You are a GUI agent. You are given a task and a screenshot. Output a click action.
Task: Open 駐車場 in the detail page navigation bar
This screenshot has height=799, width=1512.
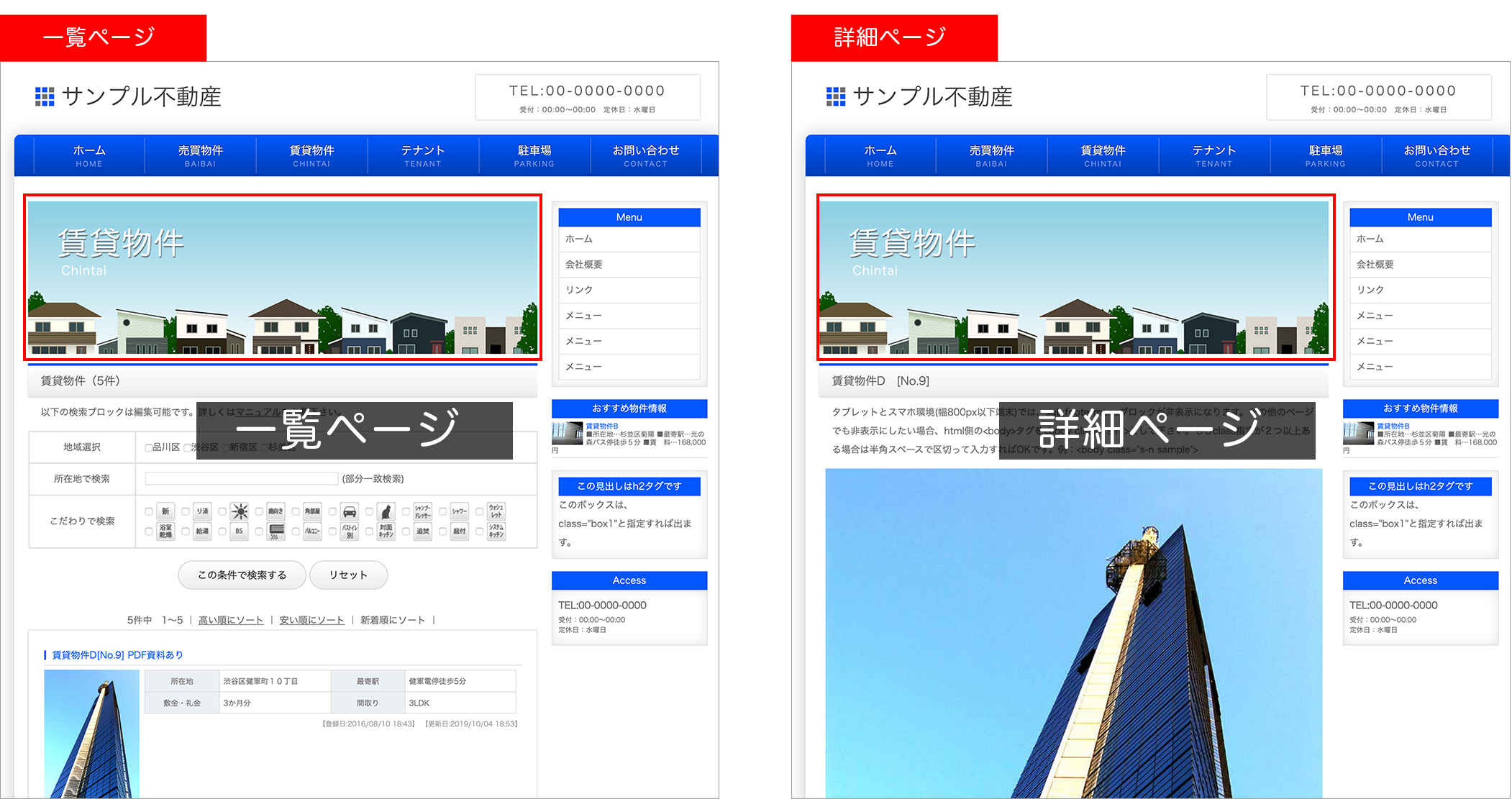click(x=1326, y=155)
